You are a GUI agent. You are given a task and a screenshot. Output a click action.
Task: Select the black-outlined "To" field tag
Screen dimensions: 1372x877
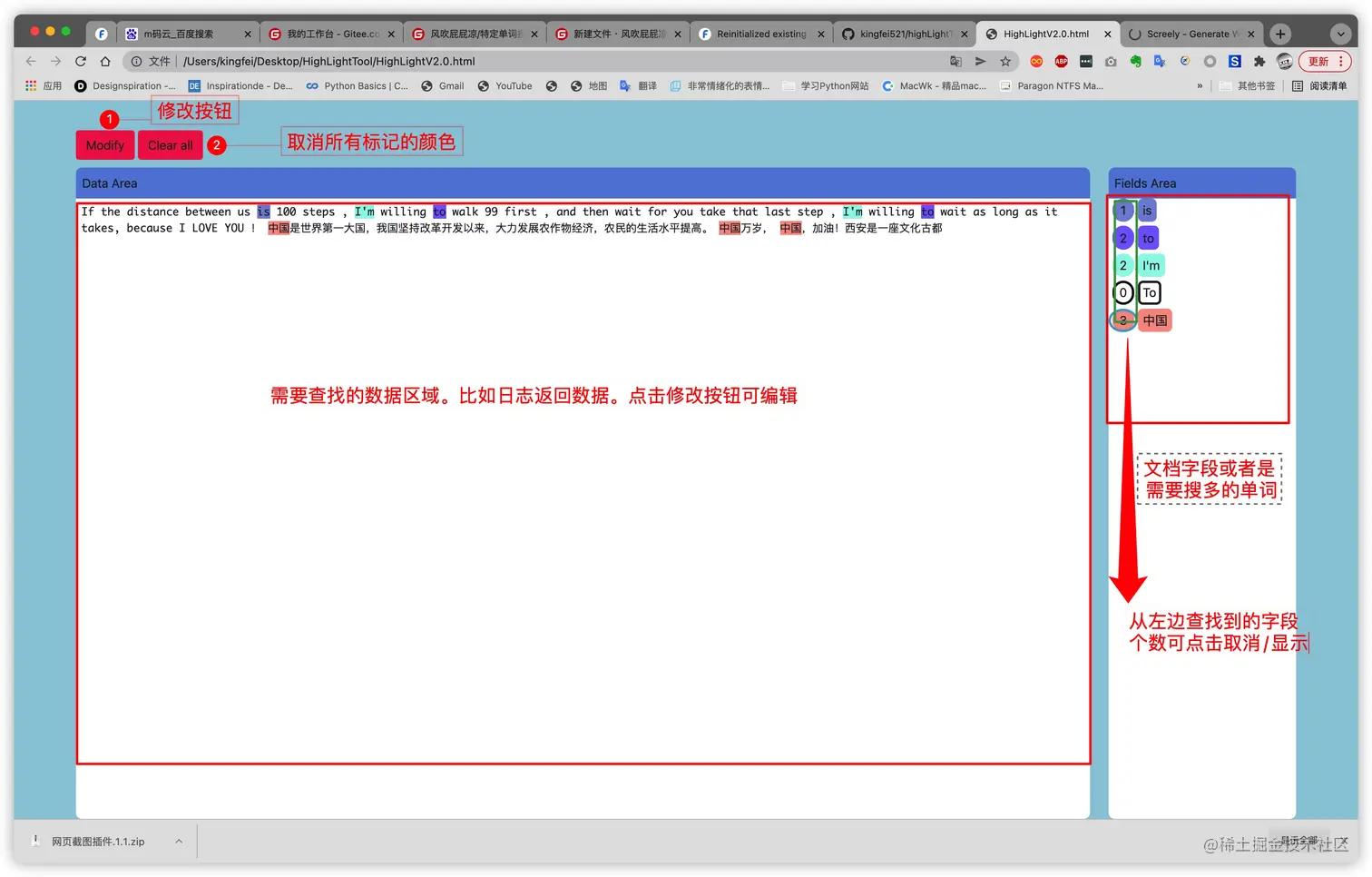coord(1150,292)
